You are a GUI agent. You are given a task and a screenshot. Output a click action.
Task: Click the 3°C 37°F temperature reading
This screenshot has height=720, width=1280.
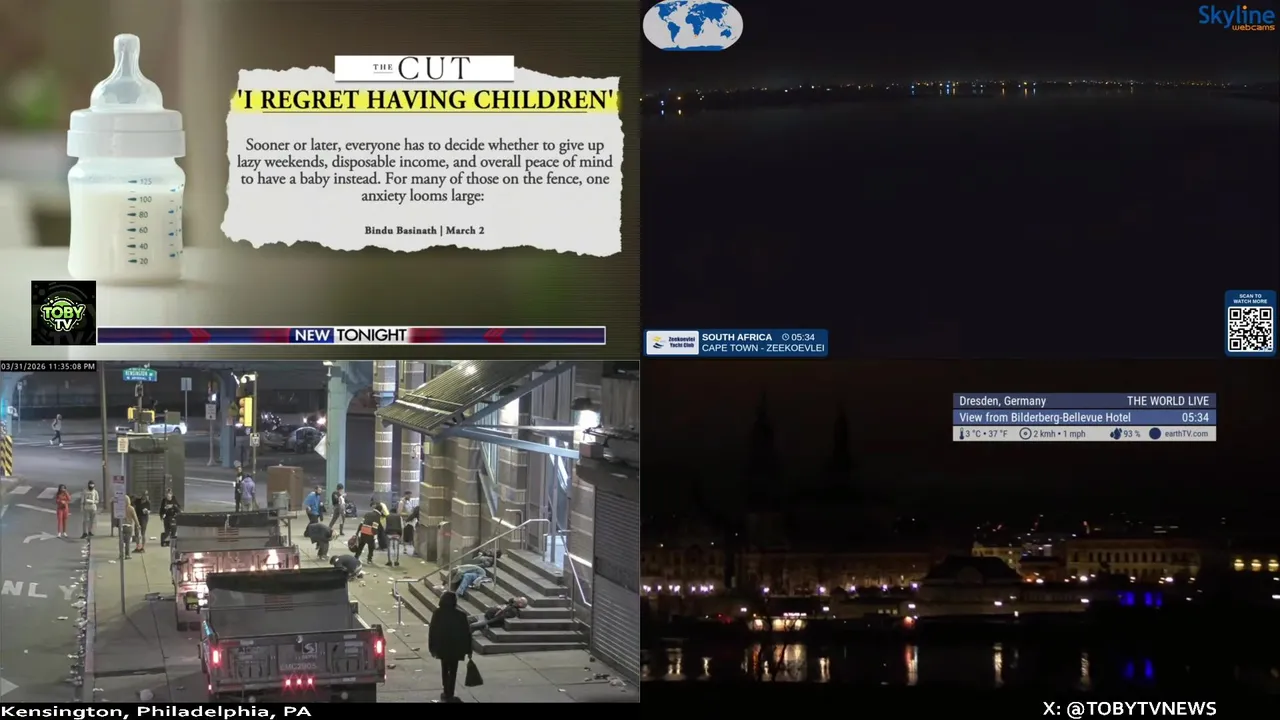[x=984, y=434]
